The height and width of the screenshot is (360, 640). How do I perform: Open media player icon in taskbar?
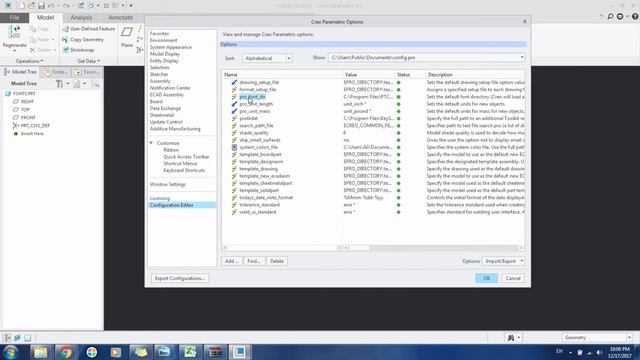[116, 352]
